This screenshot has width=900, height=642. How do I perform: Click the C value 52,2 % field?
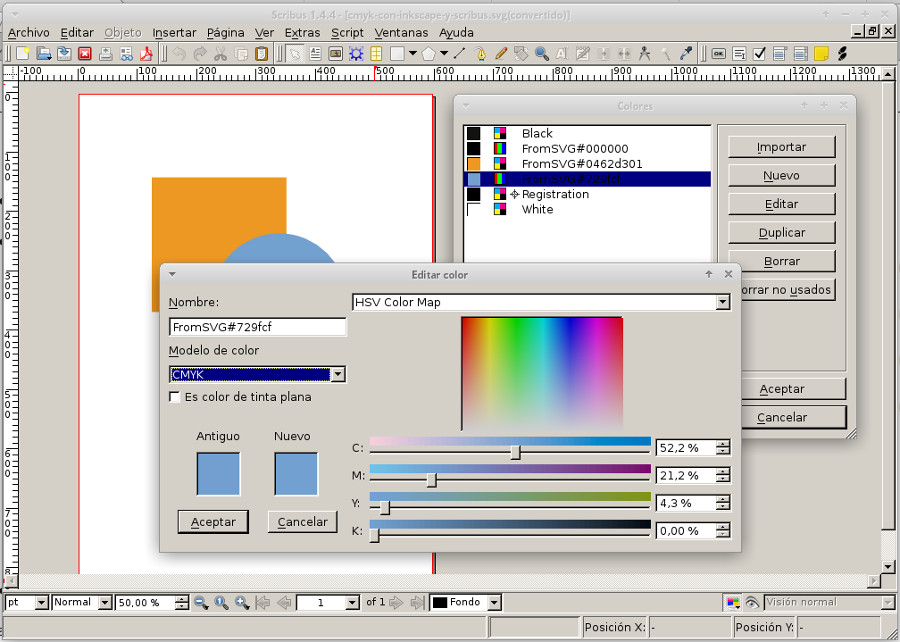(686, 448)
